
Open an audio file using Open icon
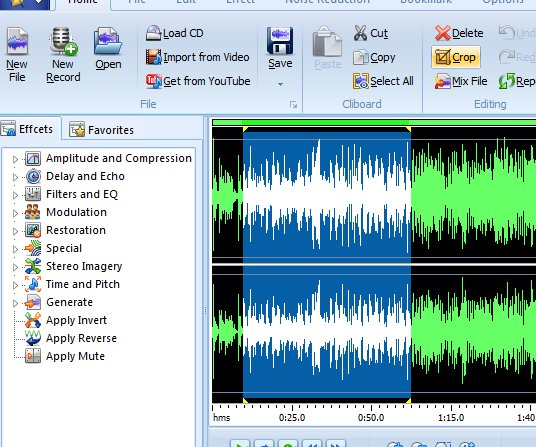point(108,41)
